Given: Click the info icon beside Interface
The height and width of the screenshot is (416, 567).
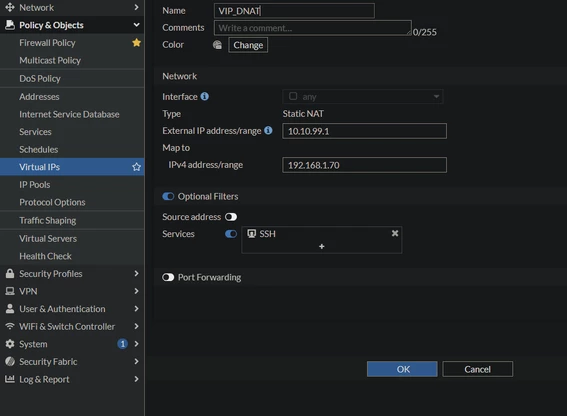Looking at the screenshot, I should (x=205, y=96).
